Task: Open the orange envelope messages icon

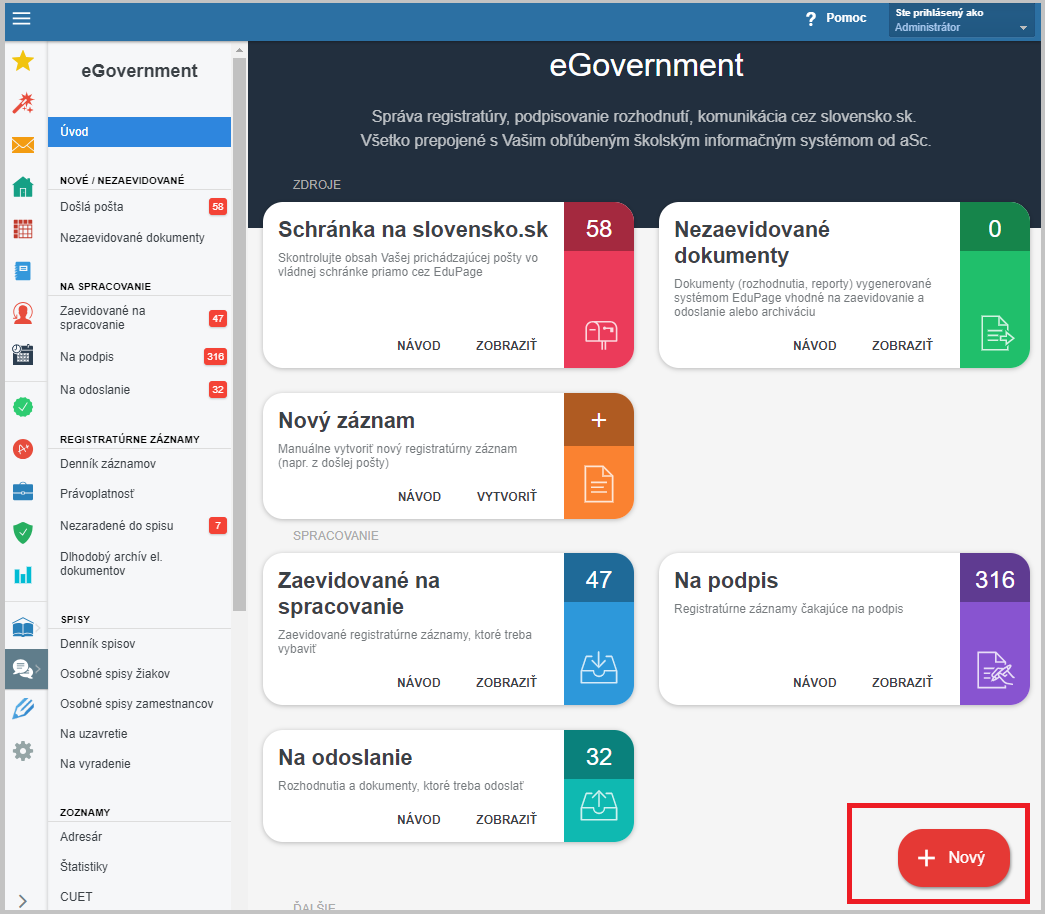Action: coord(23,145)
